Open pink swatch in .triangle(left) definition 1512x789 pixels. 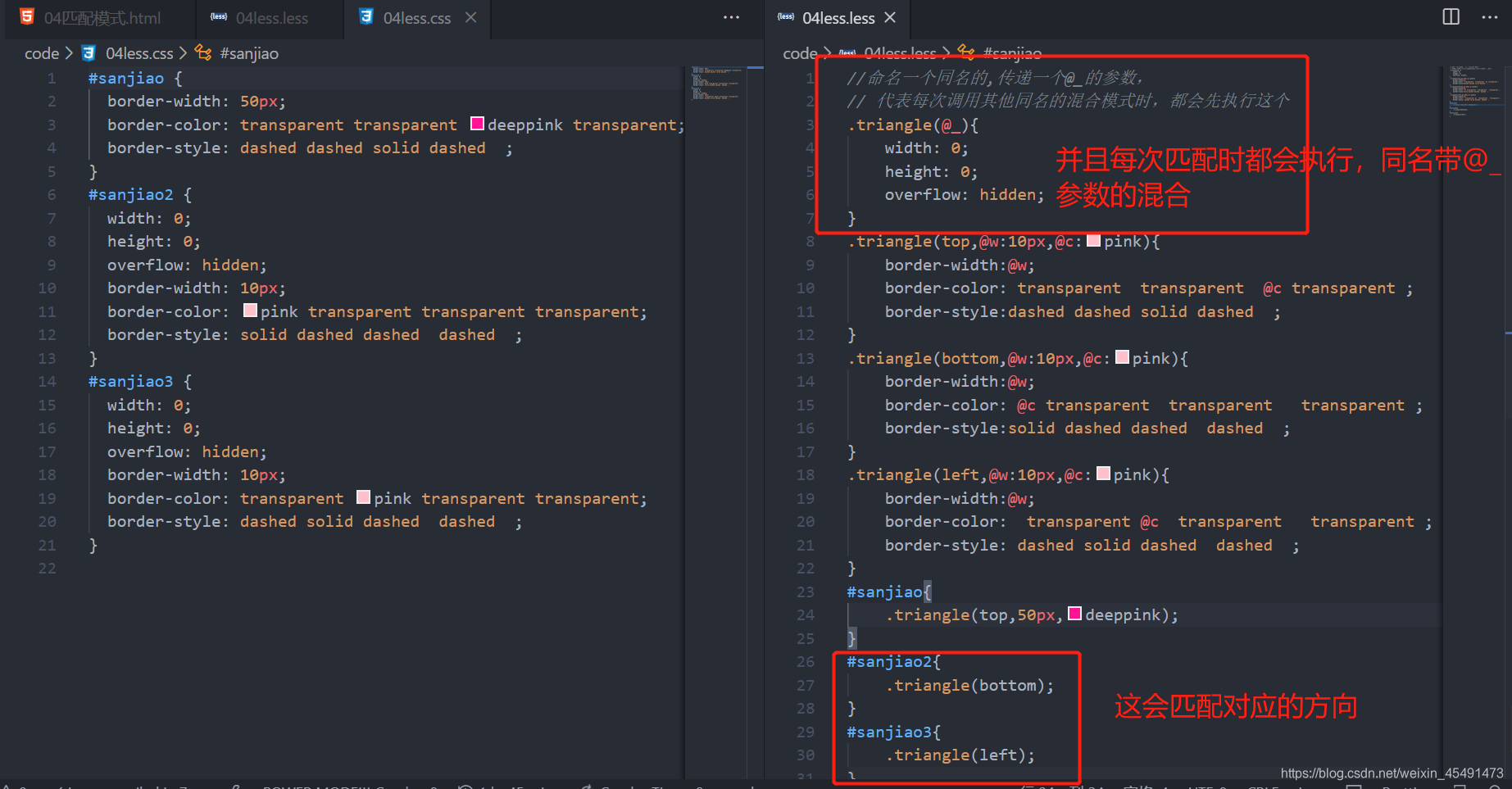pyautogui.click(x=1103, y=474)
